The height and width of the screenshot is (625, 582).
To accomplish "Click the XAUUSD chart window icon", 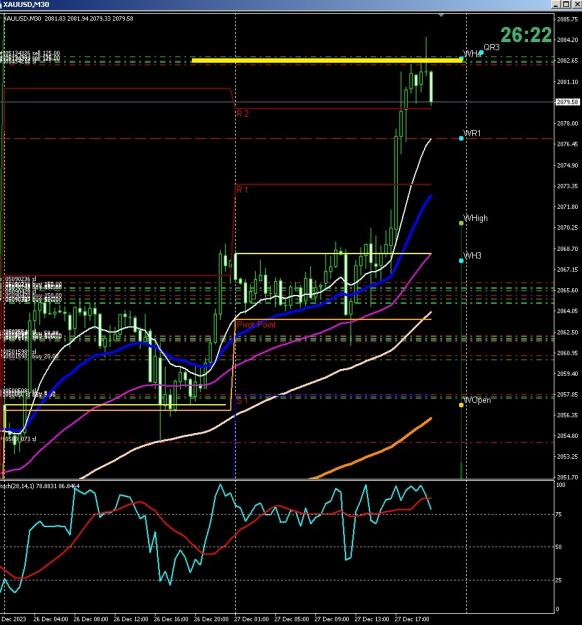I will (1, 4).
